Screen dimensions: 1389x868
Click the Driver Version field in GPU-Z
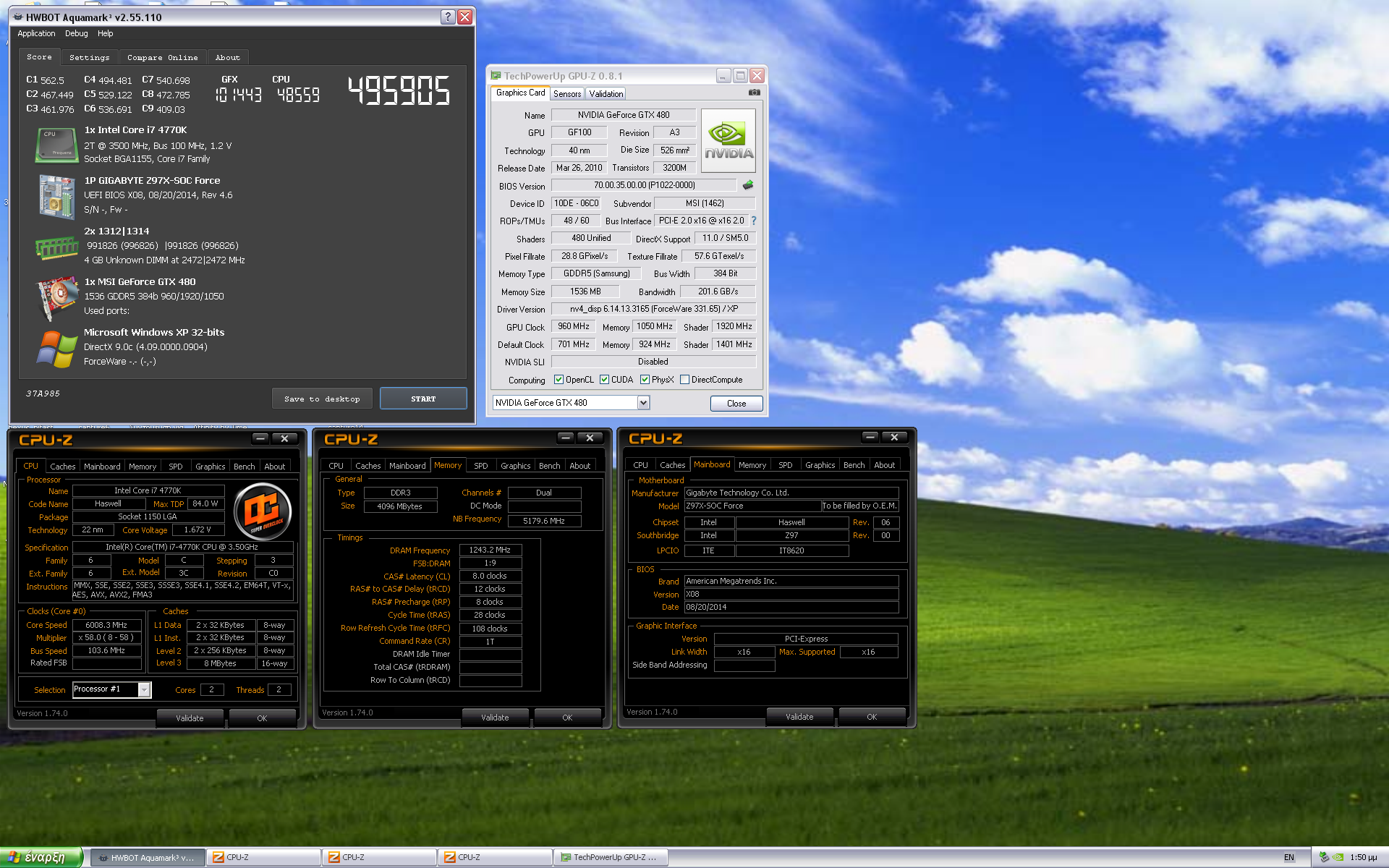pos(653,309)
